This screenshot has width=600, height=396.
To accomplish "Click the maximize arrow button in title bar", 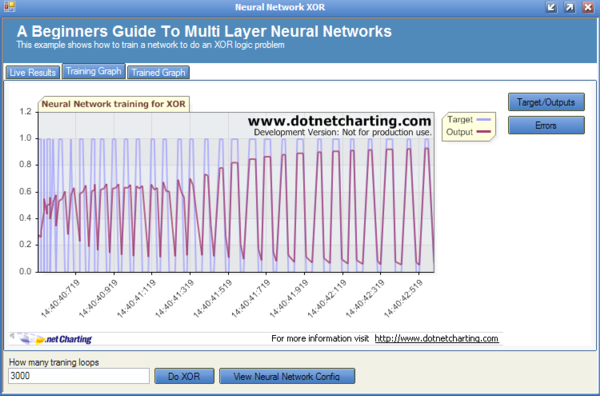I will point(569,7).
